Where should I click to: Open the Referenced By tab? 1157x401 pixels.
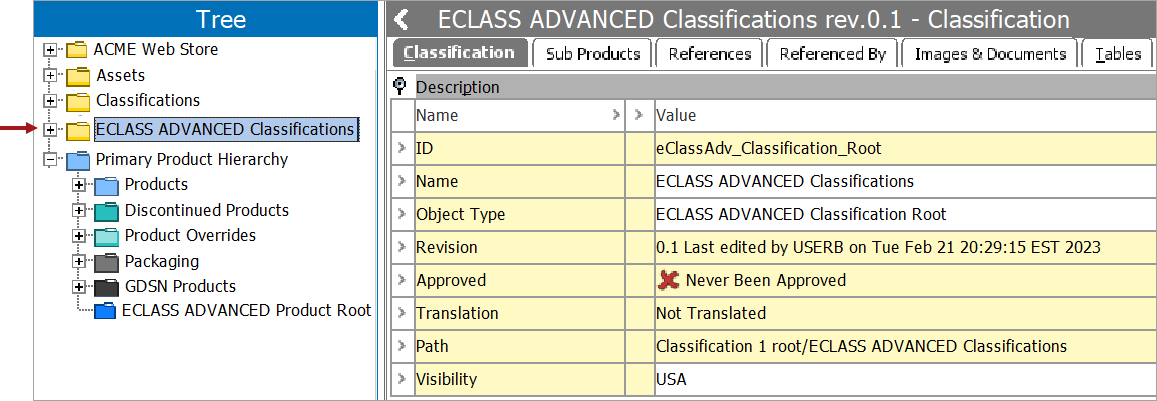[x=832, y=54]
